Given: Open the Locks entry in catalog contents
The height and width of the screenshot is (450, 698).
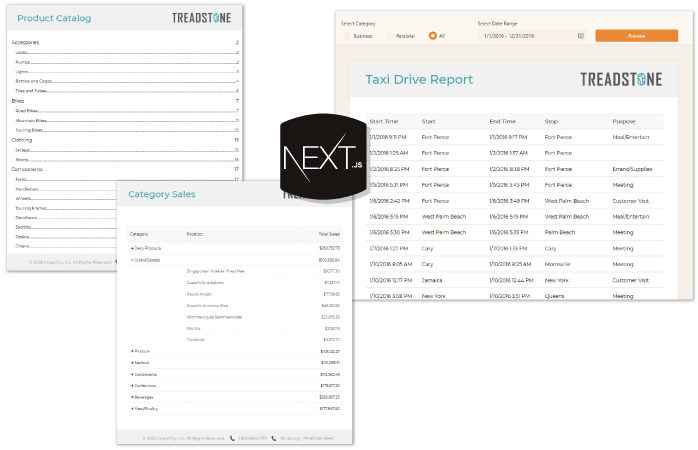Looking at the screenshot, I should coord(127,53).
